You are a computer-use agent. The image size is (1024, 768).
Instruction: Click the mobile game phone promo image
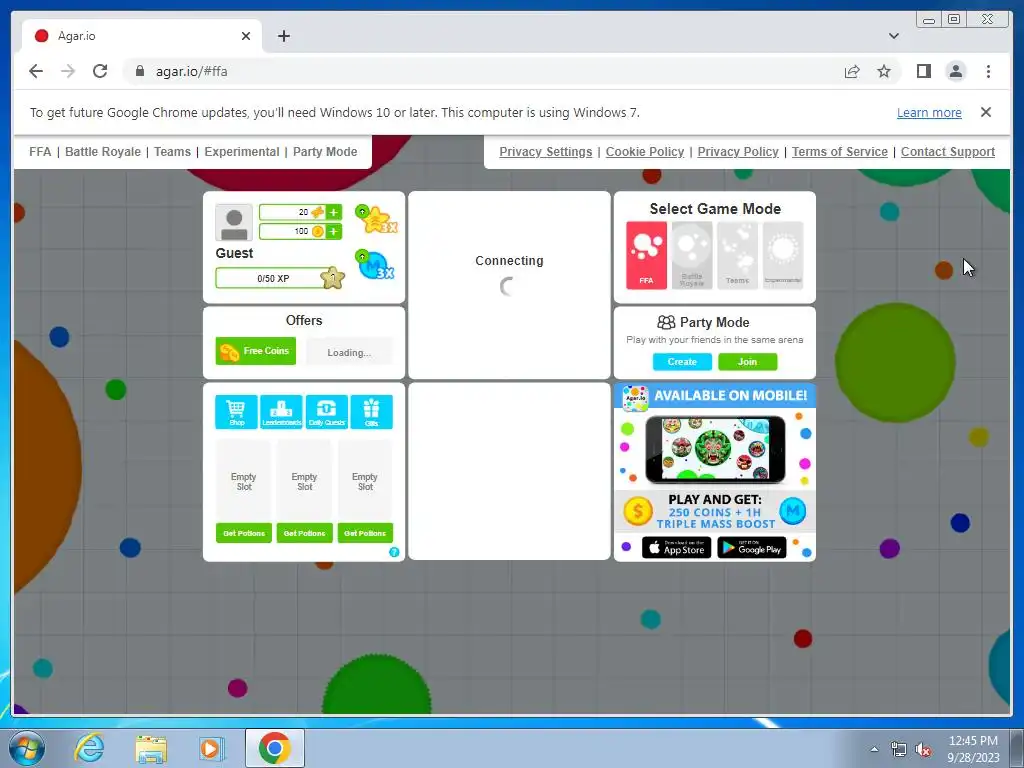pos(715,449)
